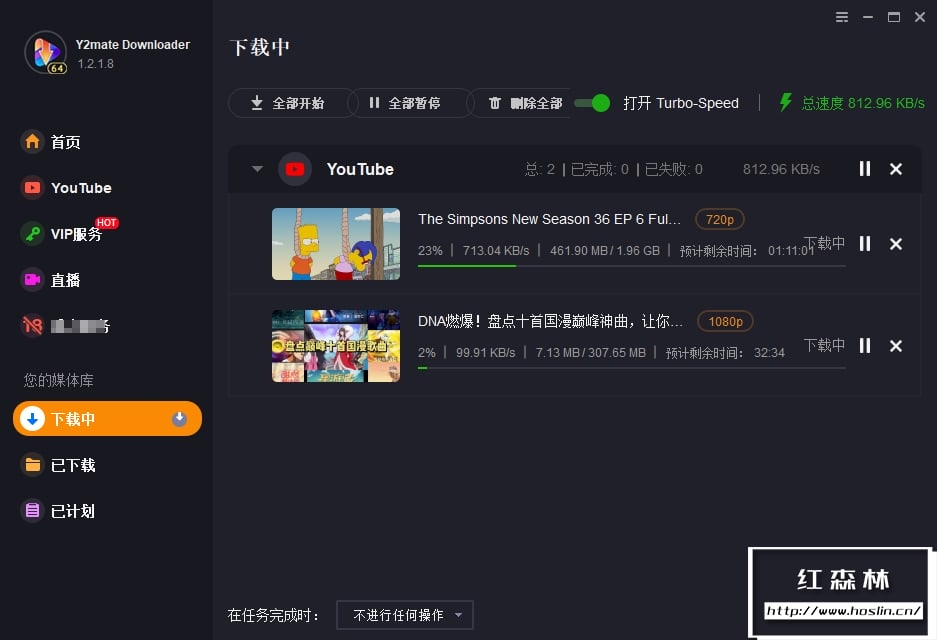Click The Simpsons download progress bar

coord(632,266)
